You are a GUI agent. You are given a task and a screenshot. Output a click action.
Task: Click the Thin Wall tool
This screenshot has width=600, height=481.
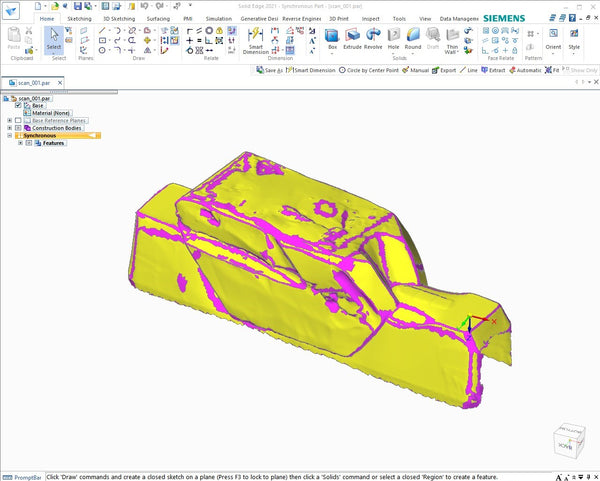(453, 38)
